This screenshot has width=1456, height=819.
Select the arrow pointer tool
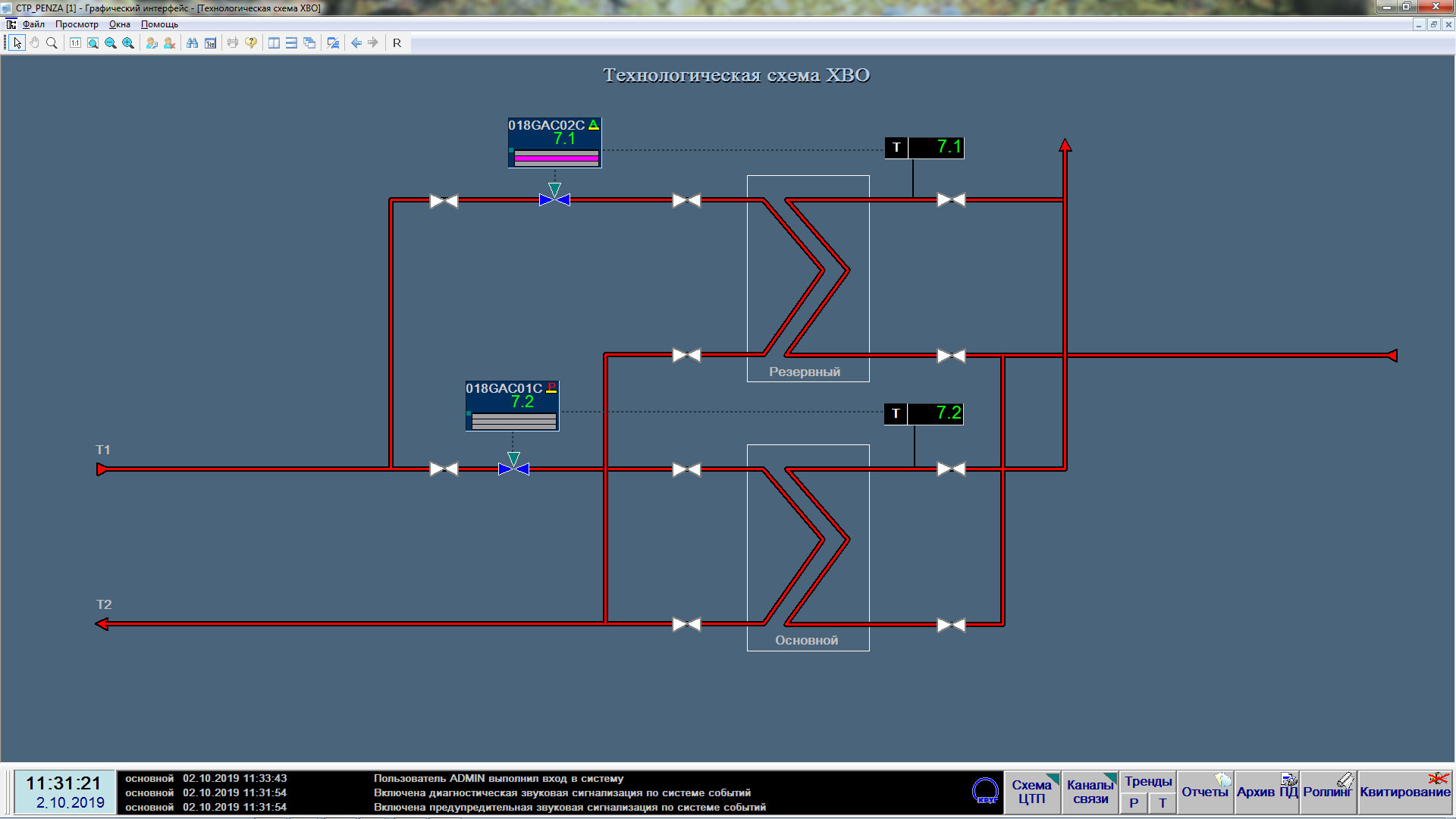[x=17, y=43]
